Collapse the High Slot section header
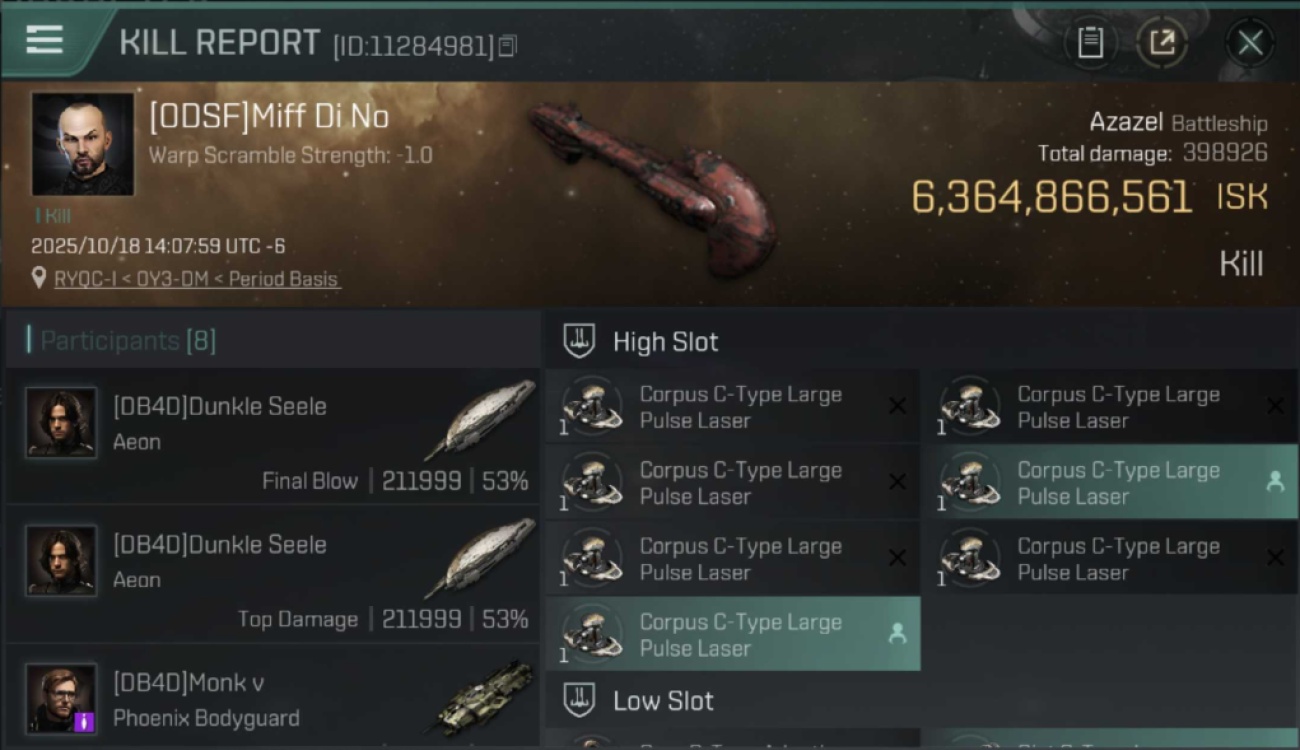1300x750 pixels. click(x=920, y=342)
